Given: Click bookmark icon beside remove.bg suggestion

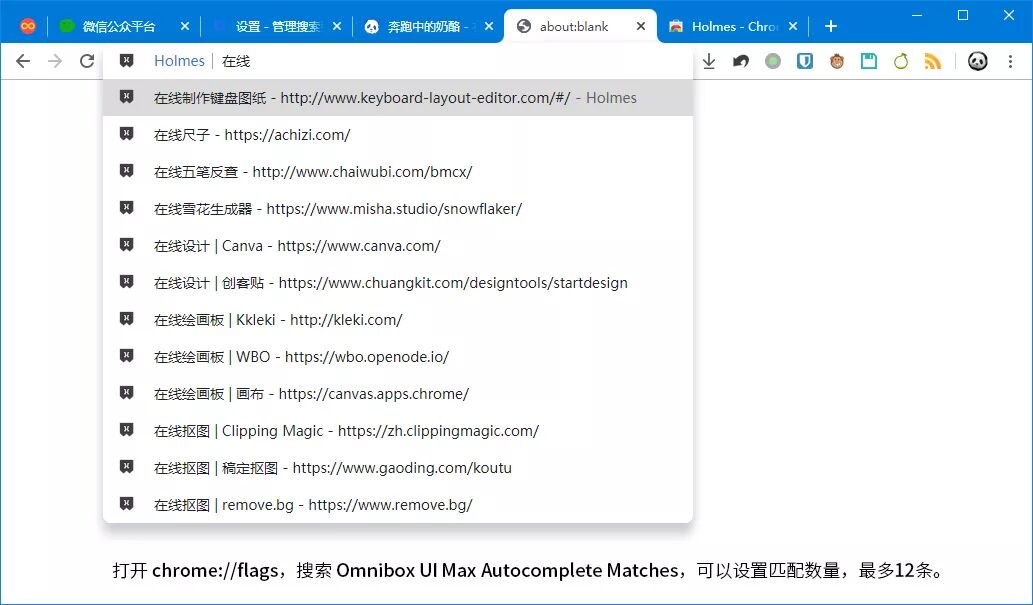Looking at the screenshot, I should coord(126,504).
